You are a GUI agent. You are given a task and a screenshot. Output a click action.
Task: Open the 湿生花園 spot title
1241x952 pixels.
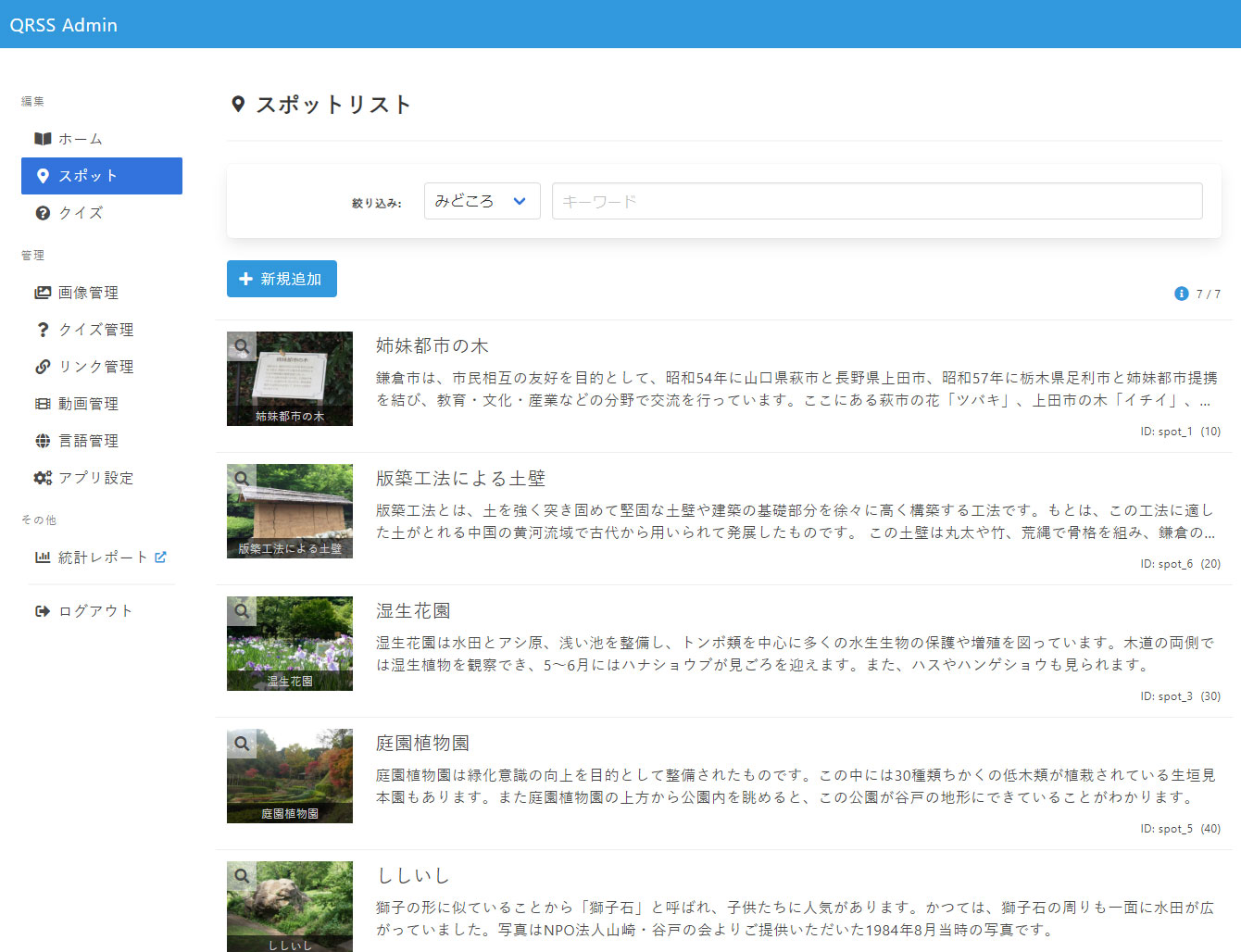click(413, 611)
